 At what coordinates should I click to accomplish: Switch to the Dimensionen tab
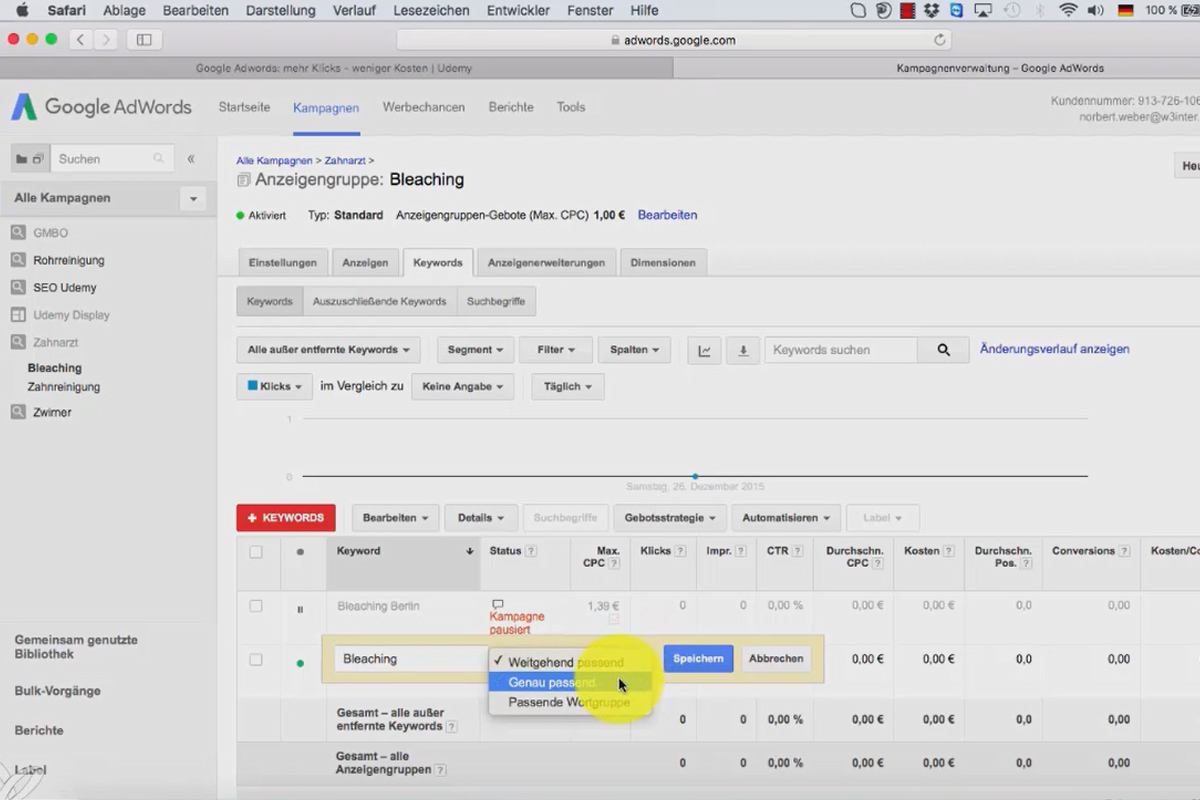tap(663, 263)
